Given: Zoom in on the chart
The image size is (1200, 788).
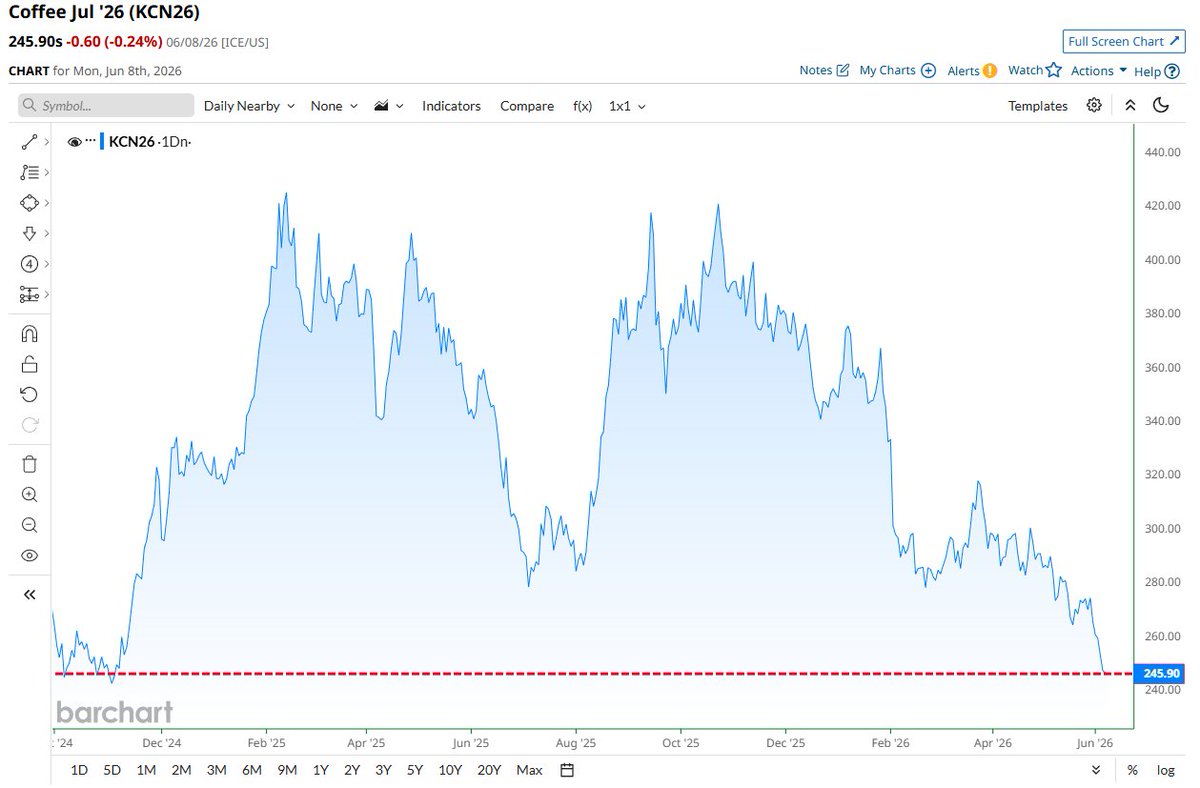Looking at the screenshot, I should click(x=29, y=495).
